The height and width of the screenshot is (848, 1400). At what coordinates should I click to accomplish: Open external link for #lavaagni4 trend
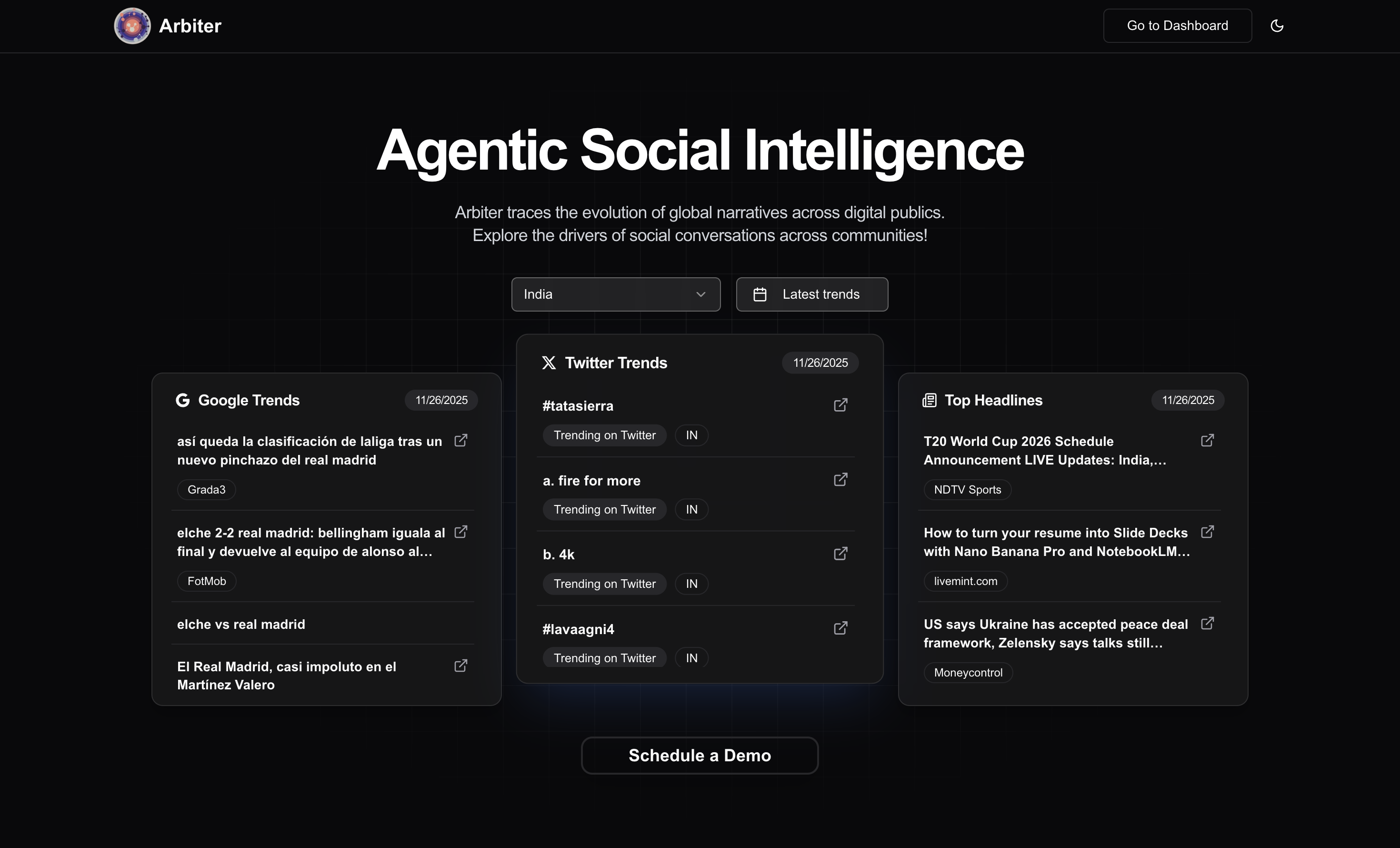pyautogui.click(x=840, y=628)
